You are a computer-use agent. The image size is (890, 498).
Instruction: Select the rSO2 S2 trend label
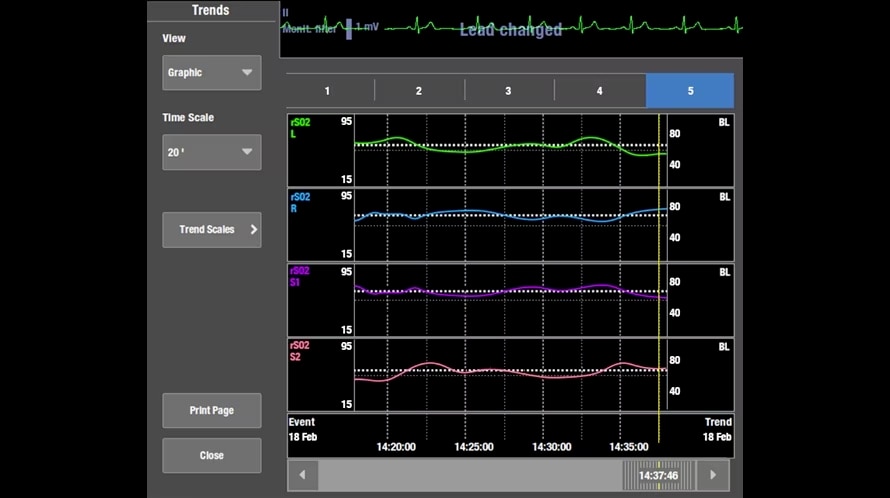coord(301,352)
